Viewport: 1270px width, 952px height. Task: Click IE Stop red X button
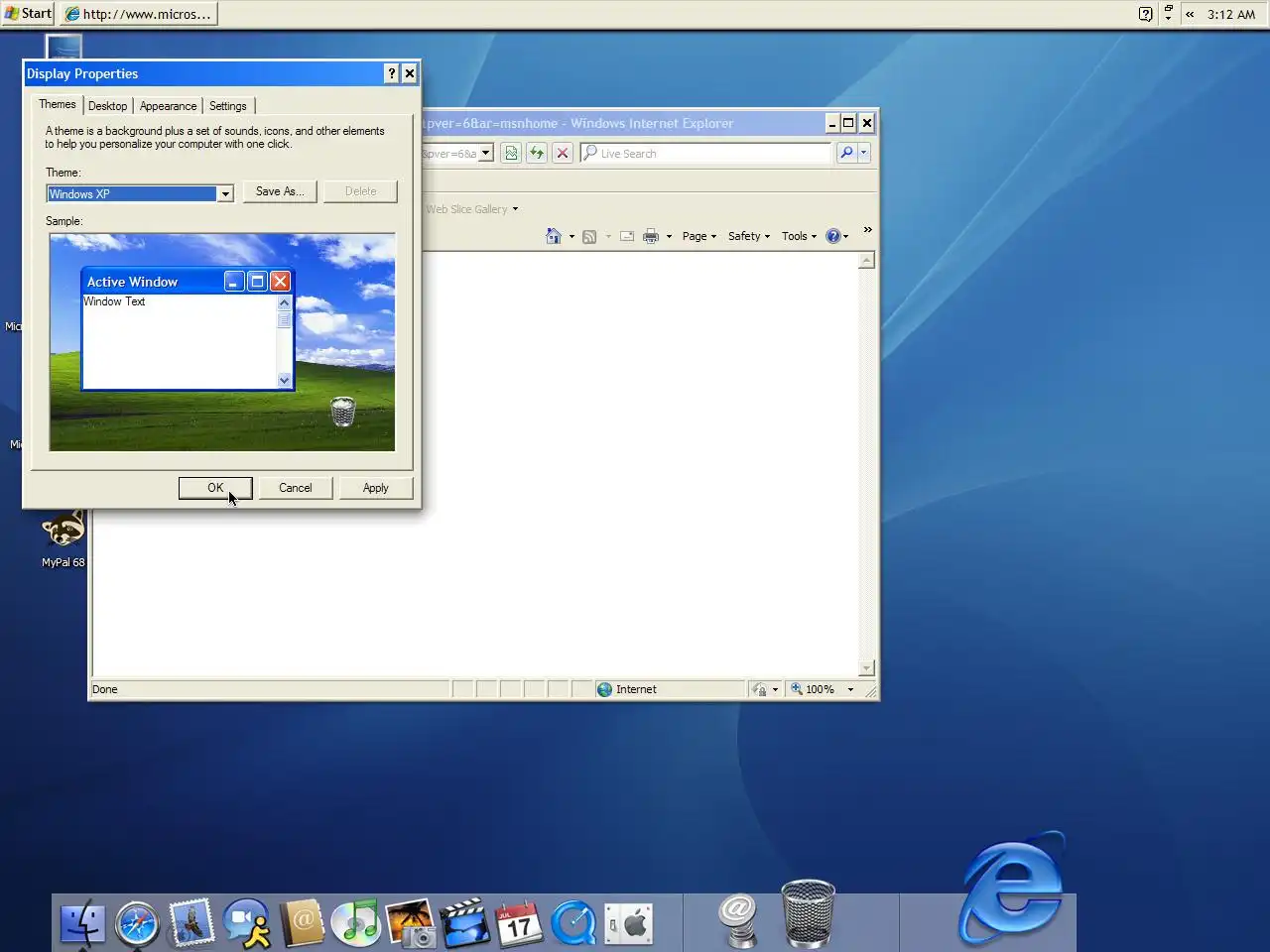pos(563,153)
